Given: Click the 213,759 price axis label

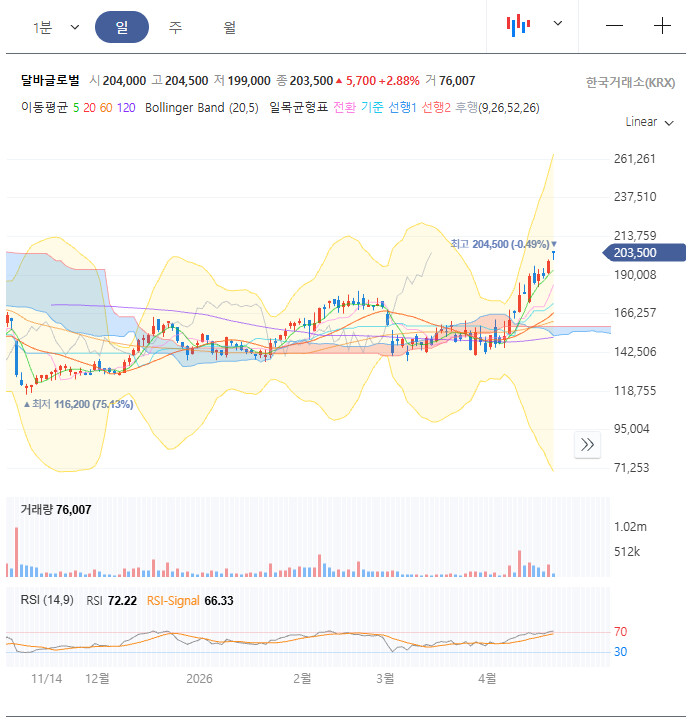Looking at the screenshot, I should pyautogui.click(x=635, y=236).
